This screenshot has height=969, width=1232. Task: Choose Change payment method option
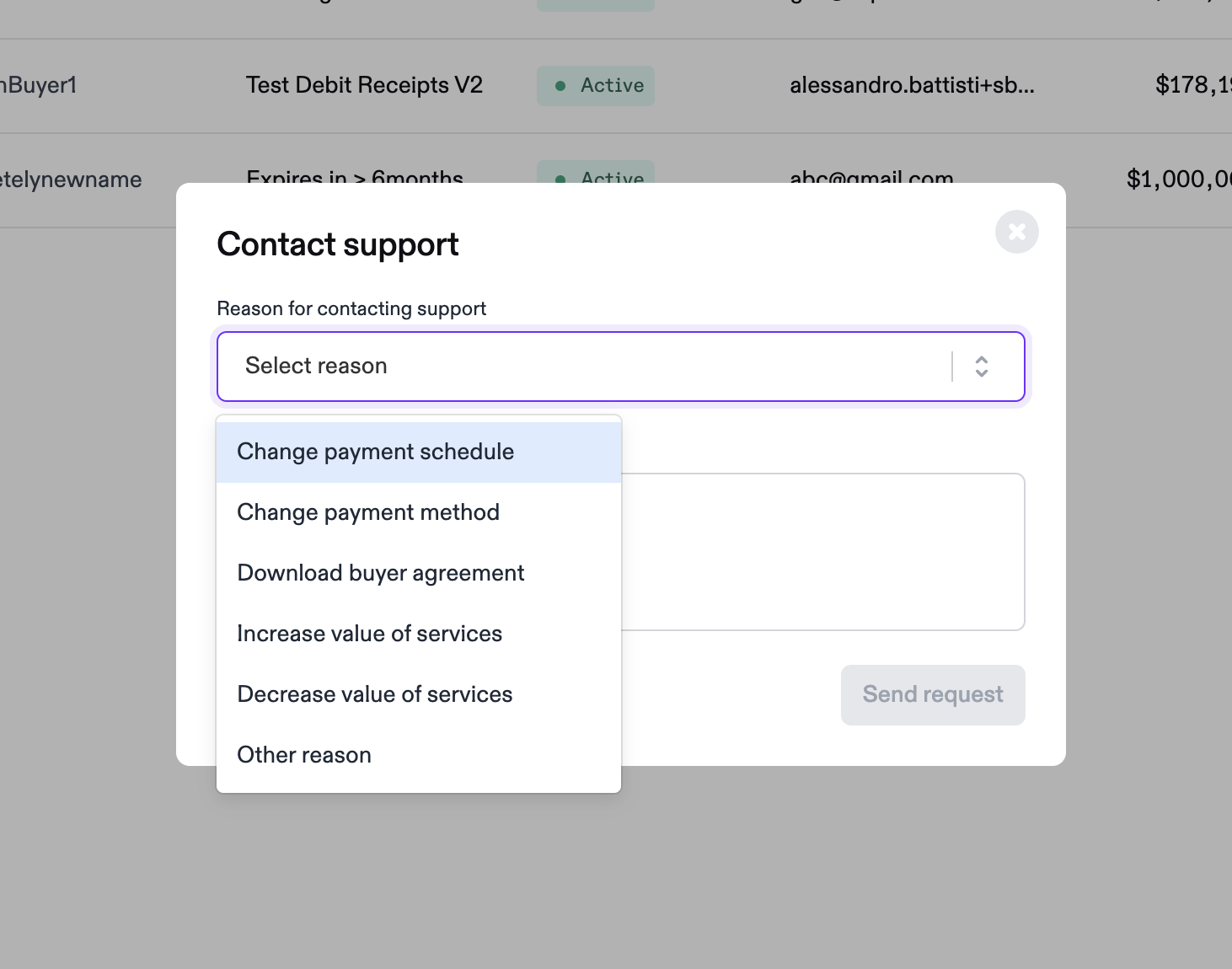coord(419,513)
